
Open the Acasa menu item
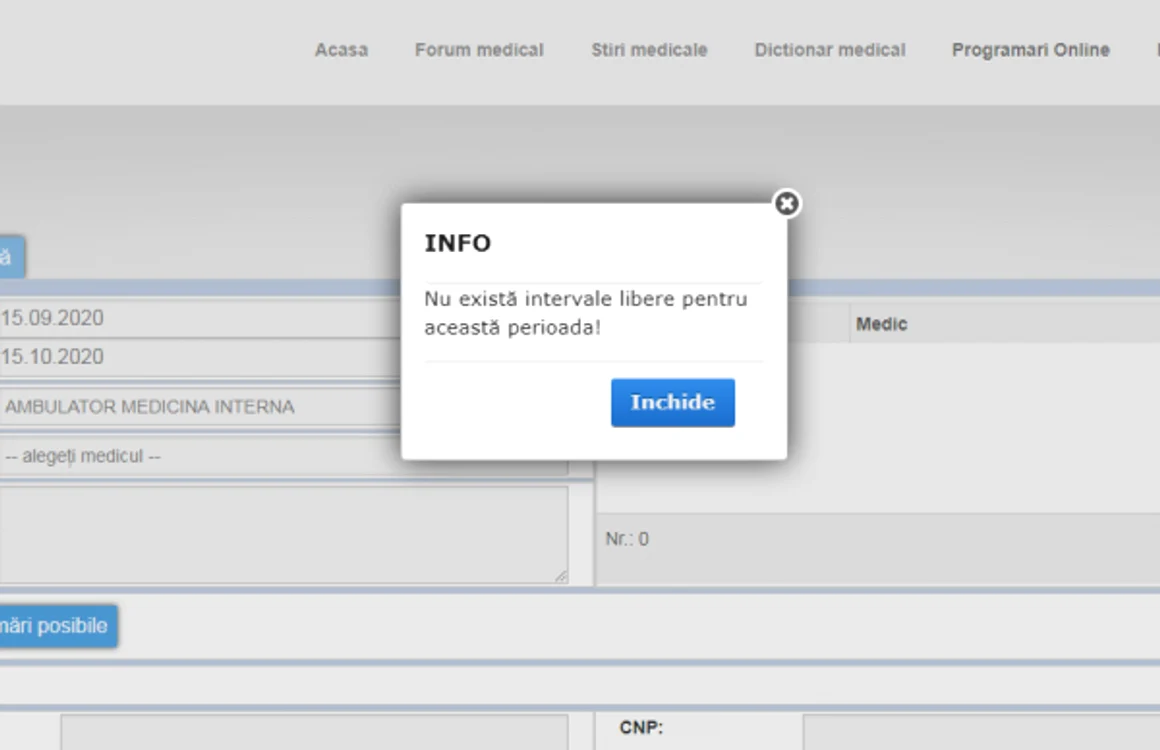point(341,50)
